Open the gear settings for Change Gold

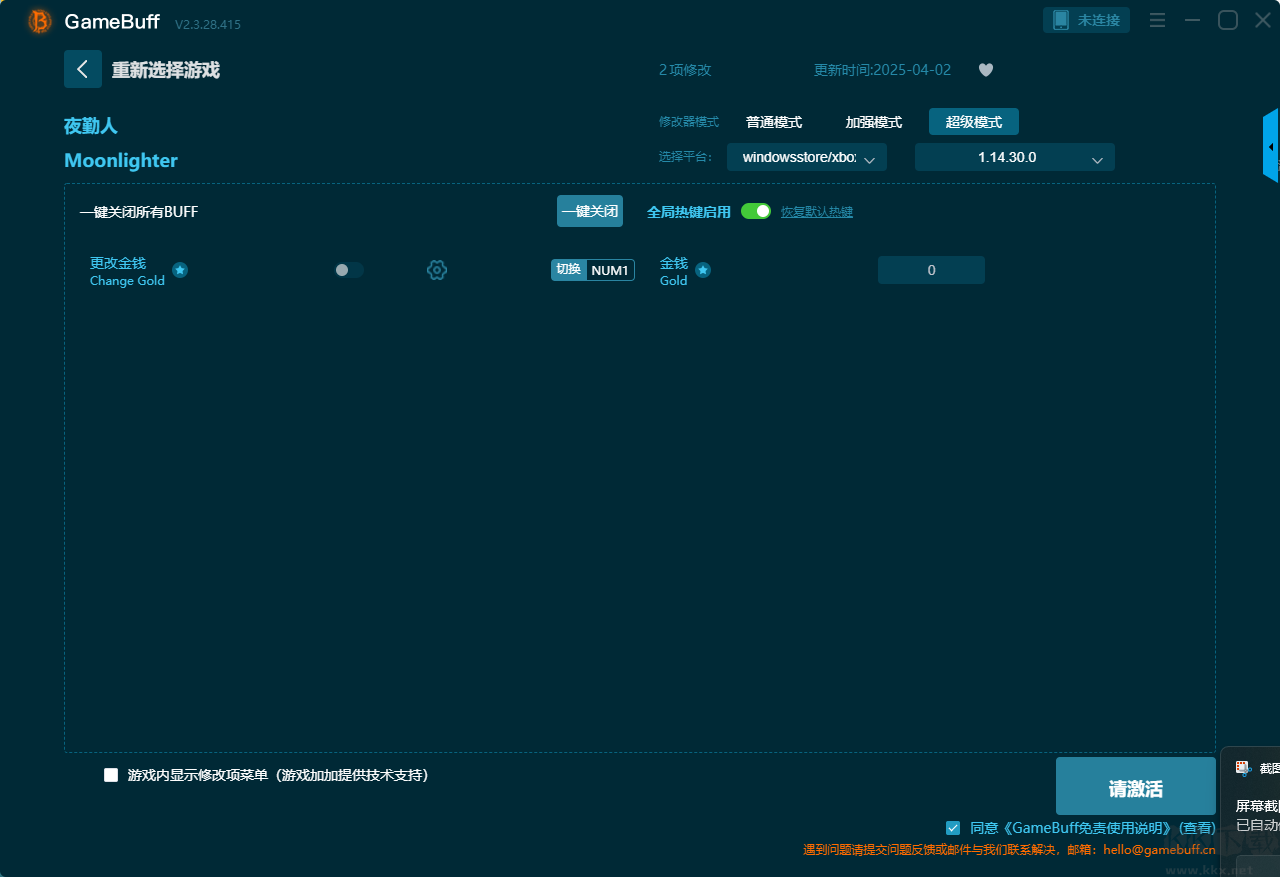[x=437, y=270]
